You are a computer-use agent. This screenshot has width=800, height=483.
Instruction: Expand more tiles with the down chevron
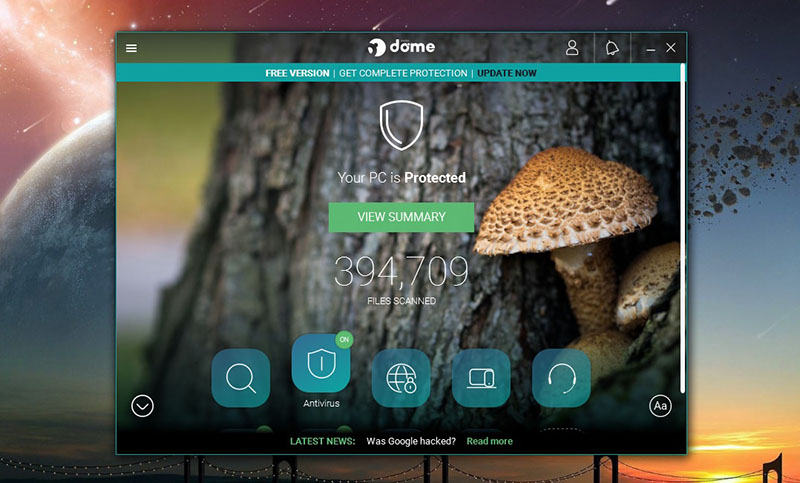pyautogui.click(x=142, y=406)
